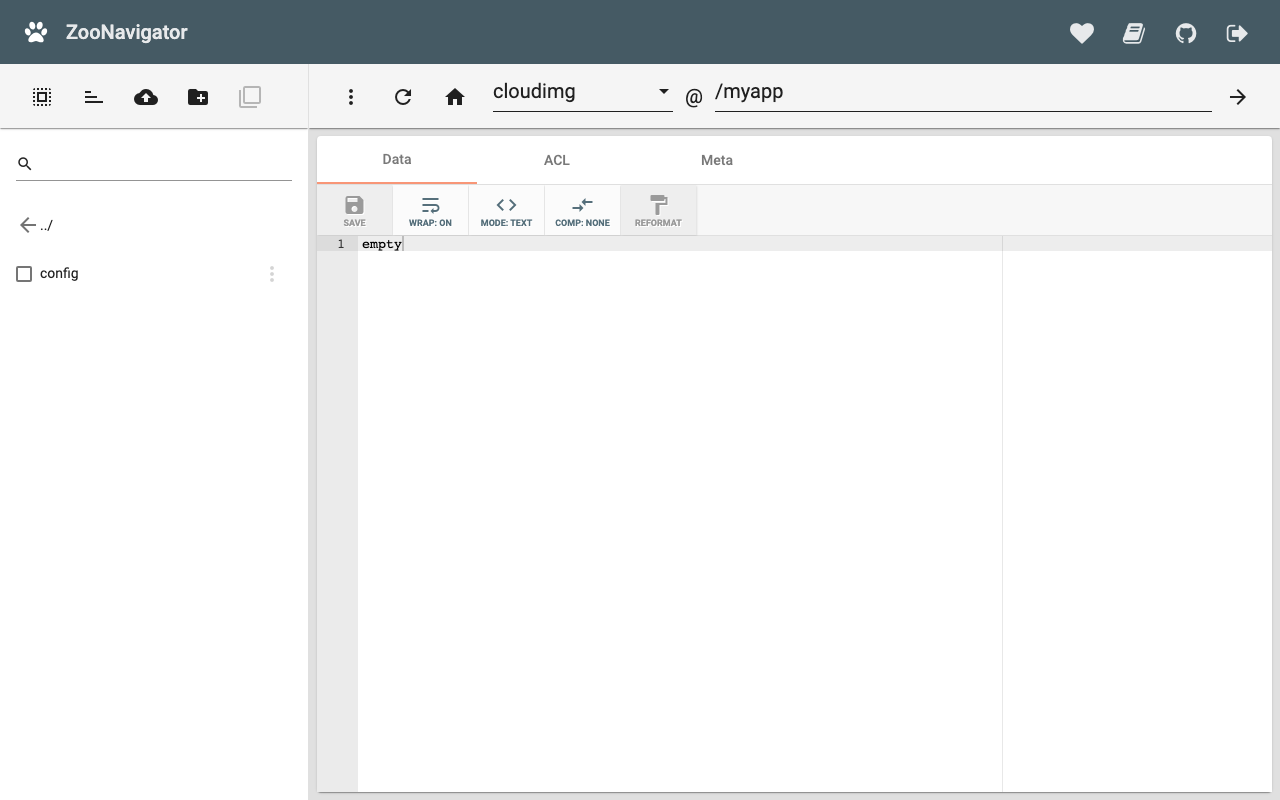1280x800 pixels.
Task: Click the Save button
Action: (x=354, y=211)
